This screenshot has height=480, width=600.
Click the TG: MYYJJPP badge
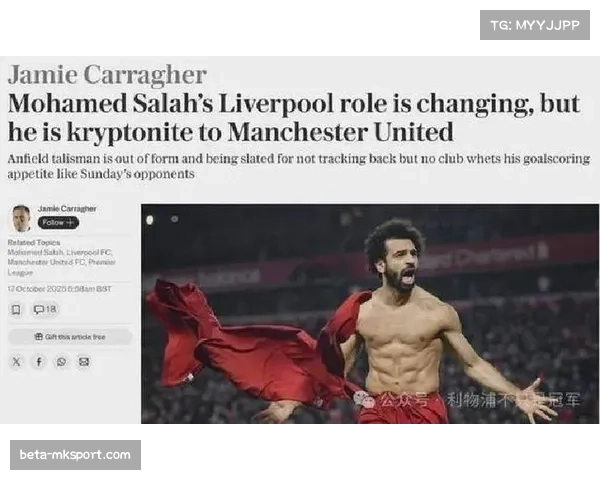[535, 25]
